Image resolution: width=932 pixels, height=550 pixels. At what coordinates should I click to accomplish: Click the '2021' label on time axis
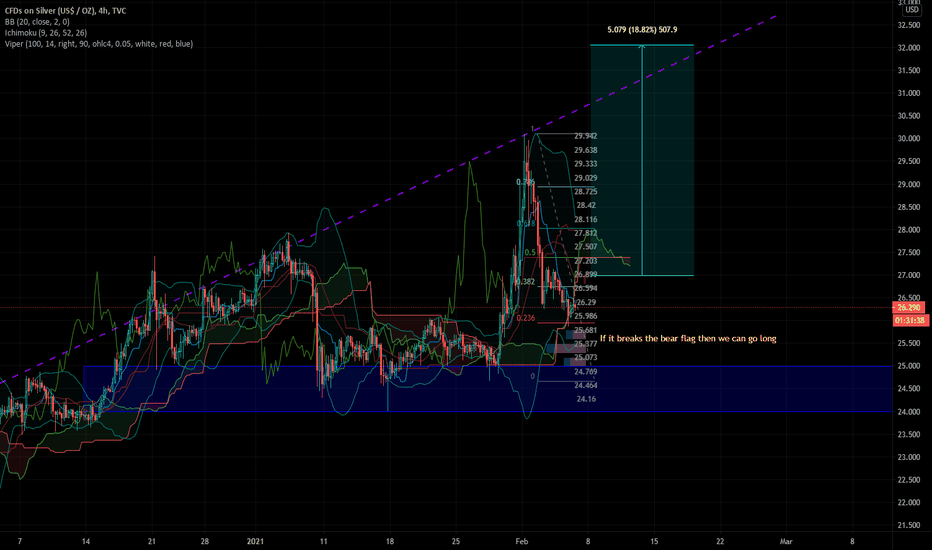256,542
